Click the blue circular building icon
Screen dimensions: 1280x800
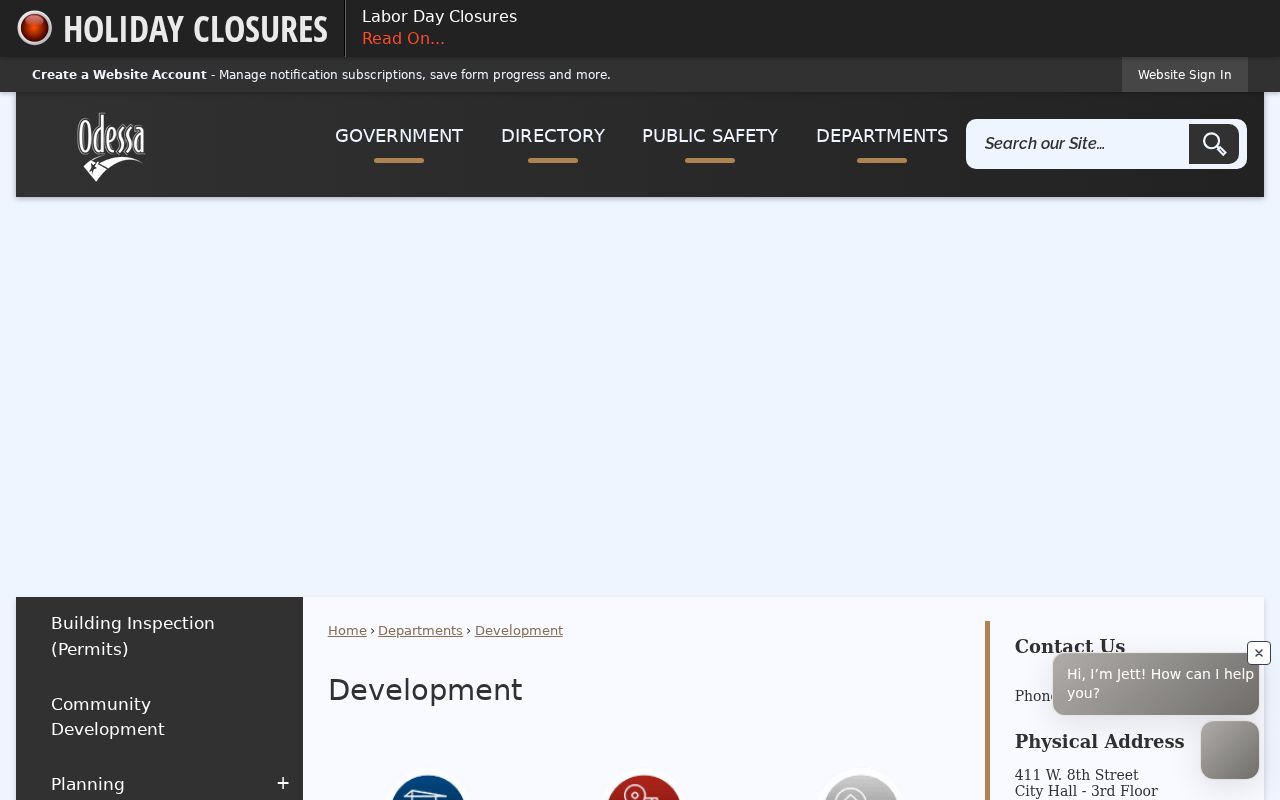(x=428, y=788)
